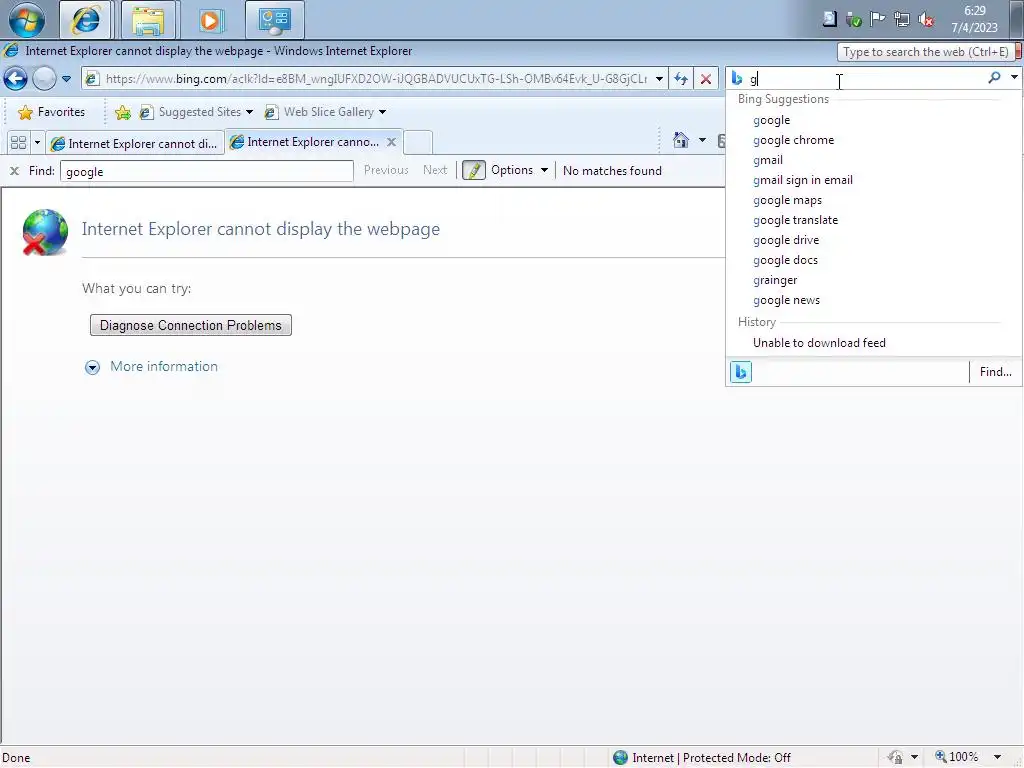The width and height of the screenshot is (1024, 768).
Task: Click the Action Center flag tray icon
Action: click(878, 19)
